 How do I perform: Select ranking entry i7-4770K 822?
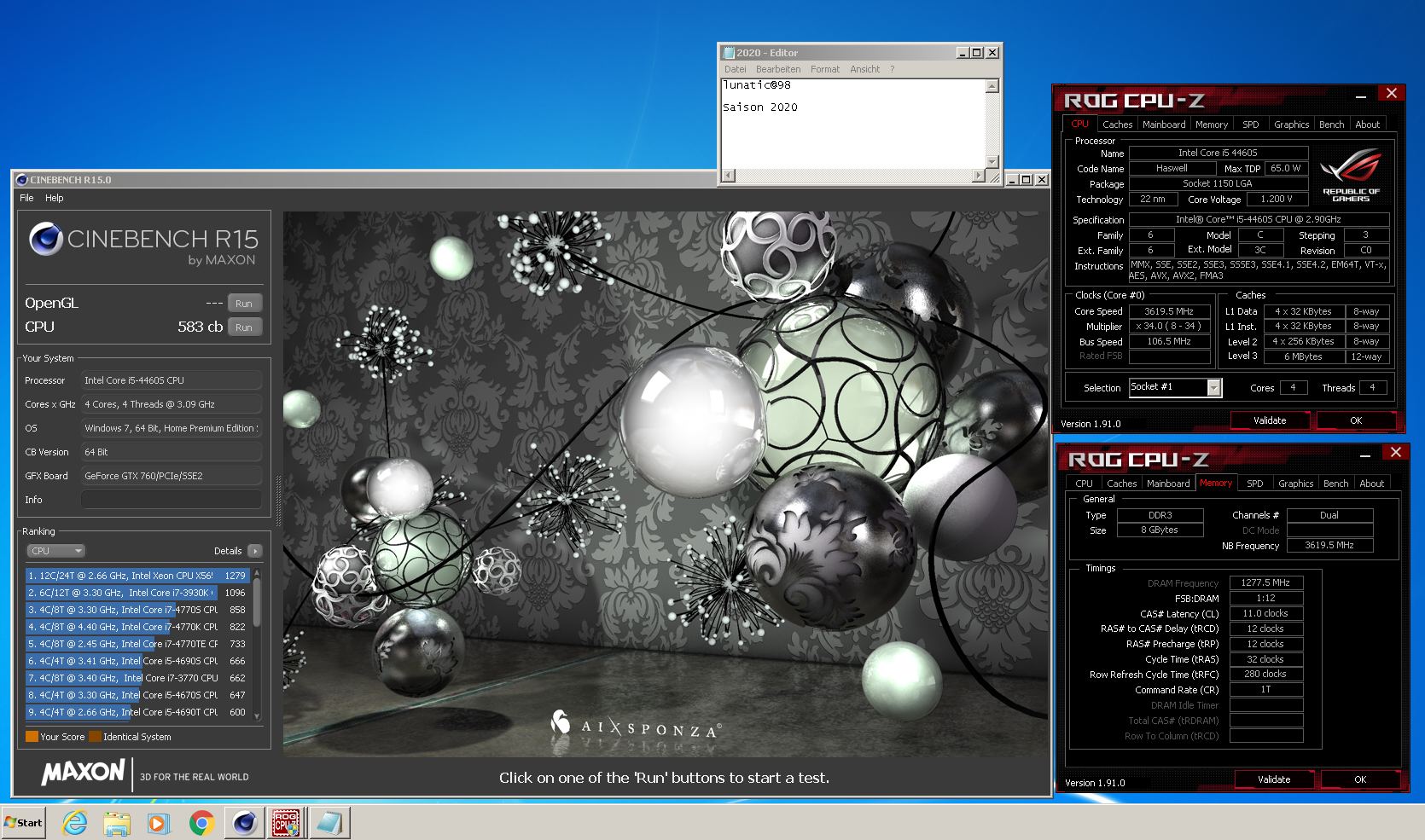(137, 627)
